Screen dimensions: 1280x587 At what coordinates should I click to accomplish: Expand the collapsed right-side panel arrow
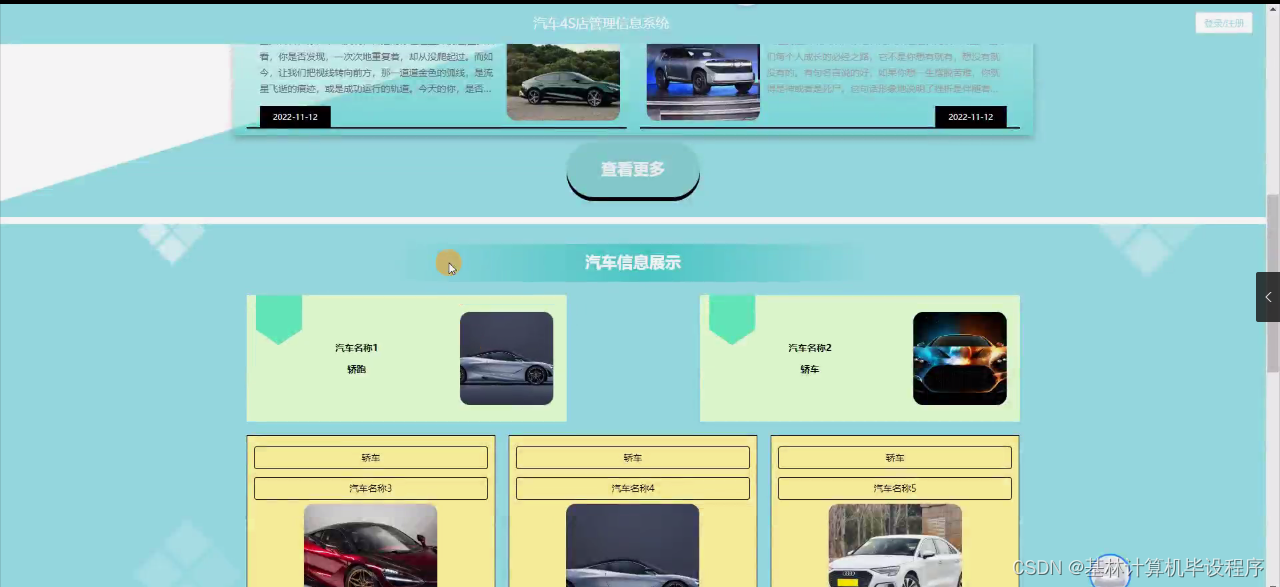[x=1268, y=296]
